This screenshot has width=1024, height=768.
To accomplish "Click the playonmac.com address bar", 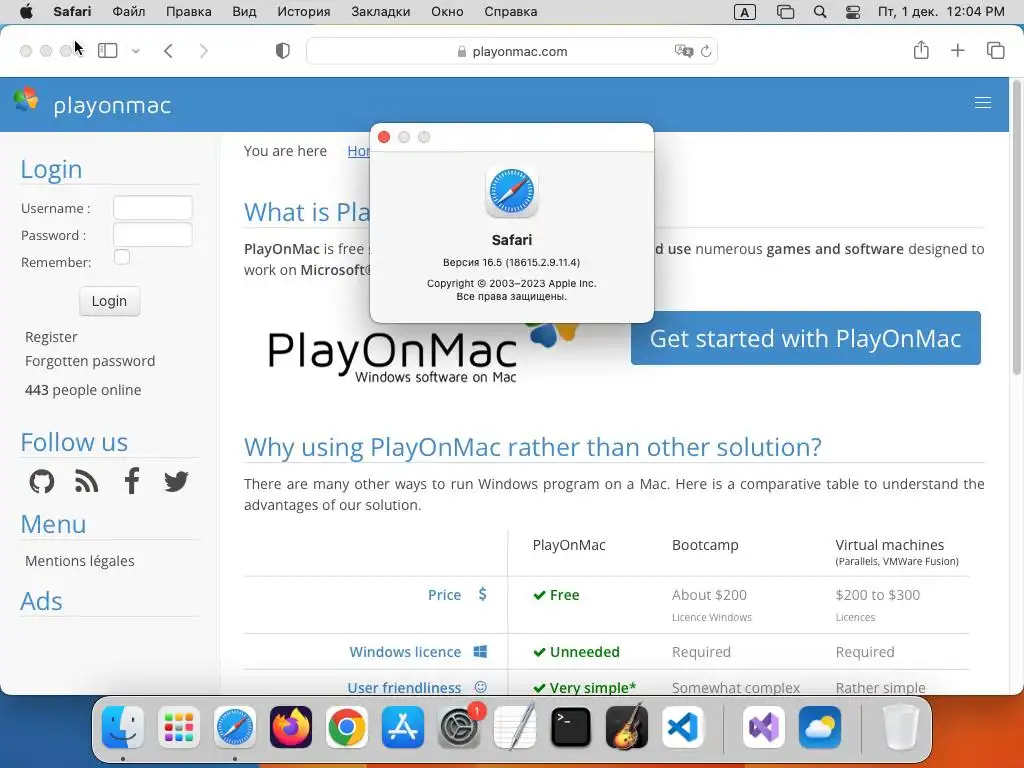I will point(512,51).
